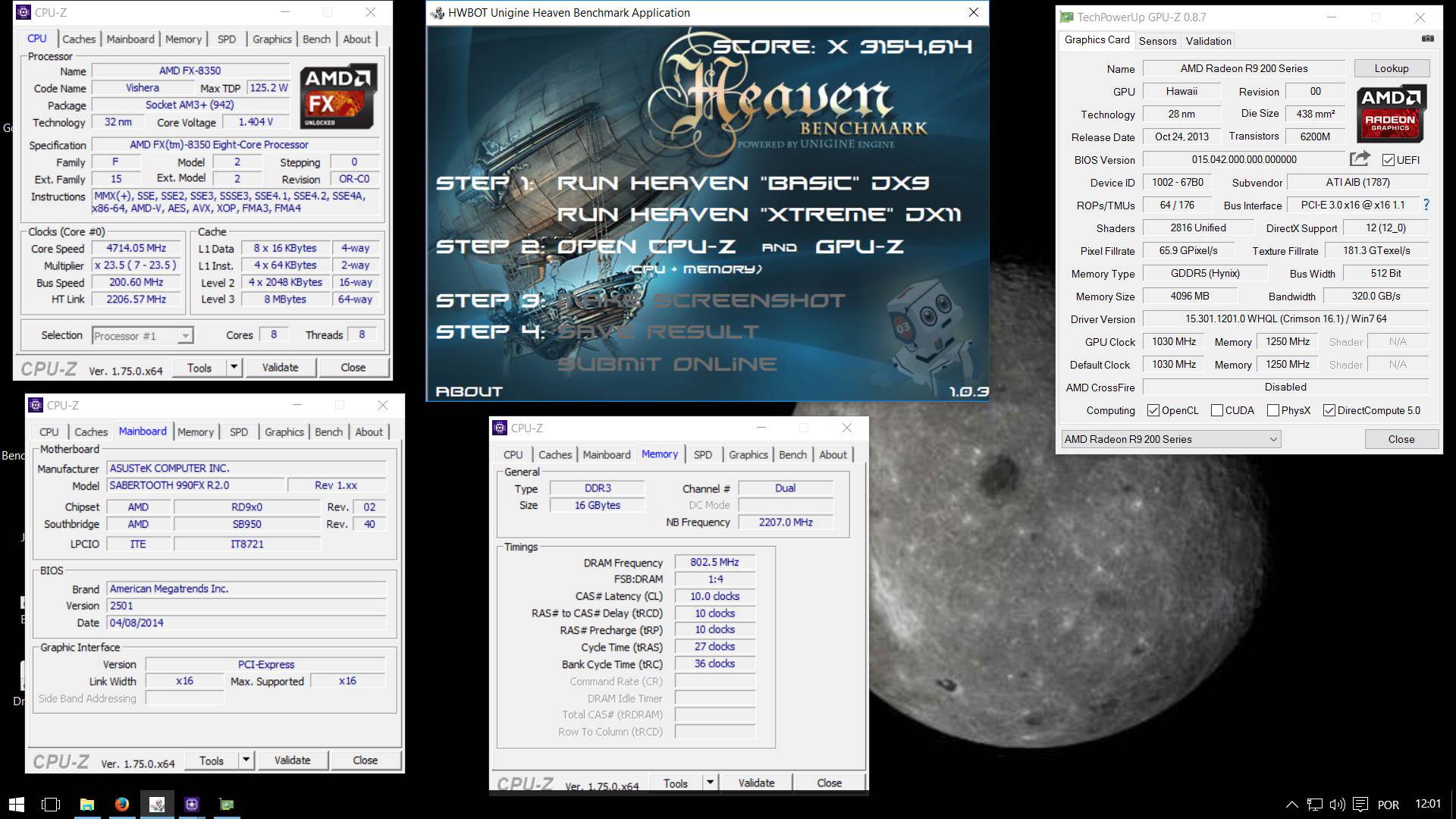
Task: Click the DRAM Frequency value 802.5 MHz
Action: point(714,562)
